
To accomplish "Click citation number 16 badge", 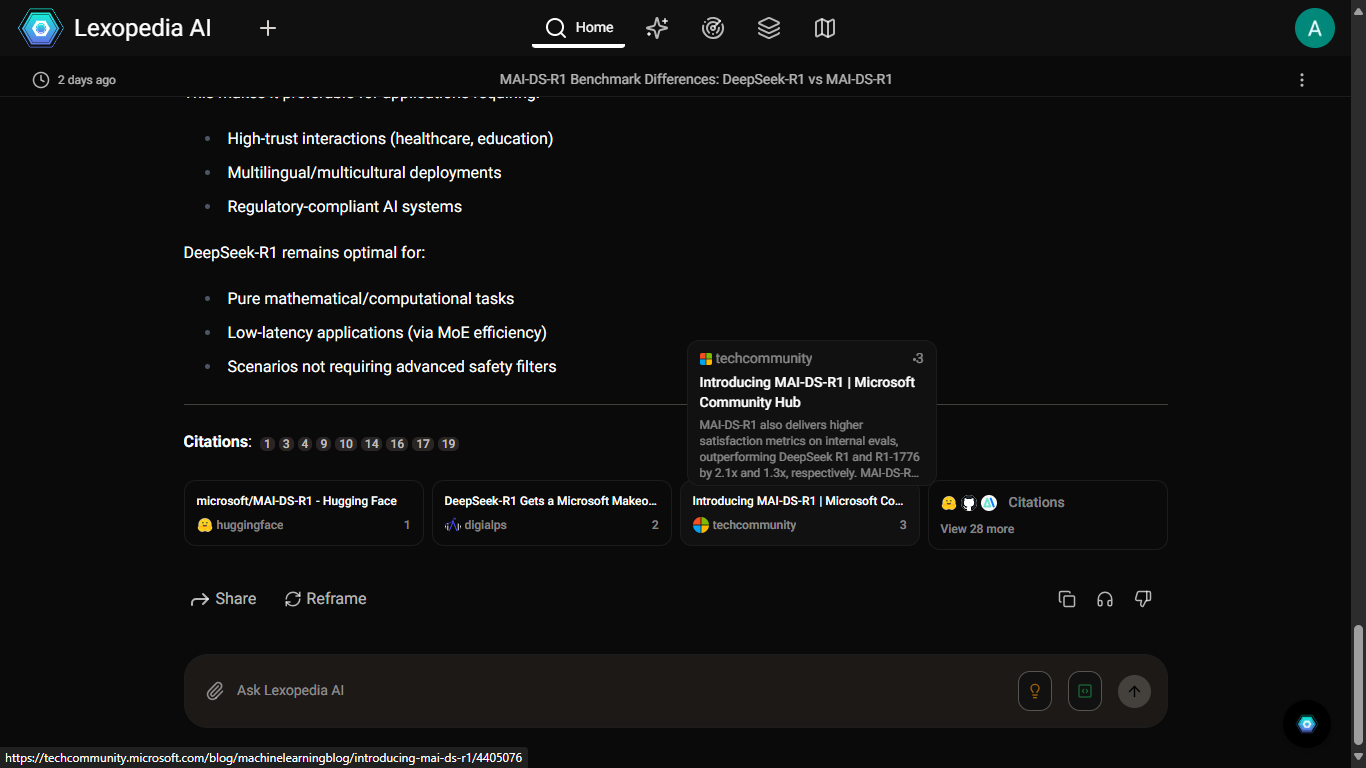I will (398, 444).
